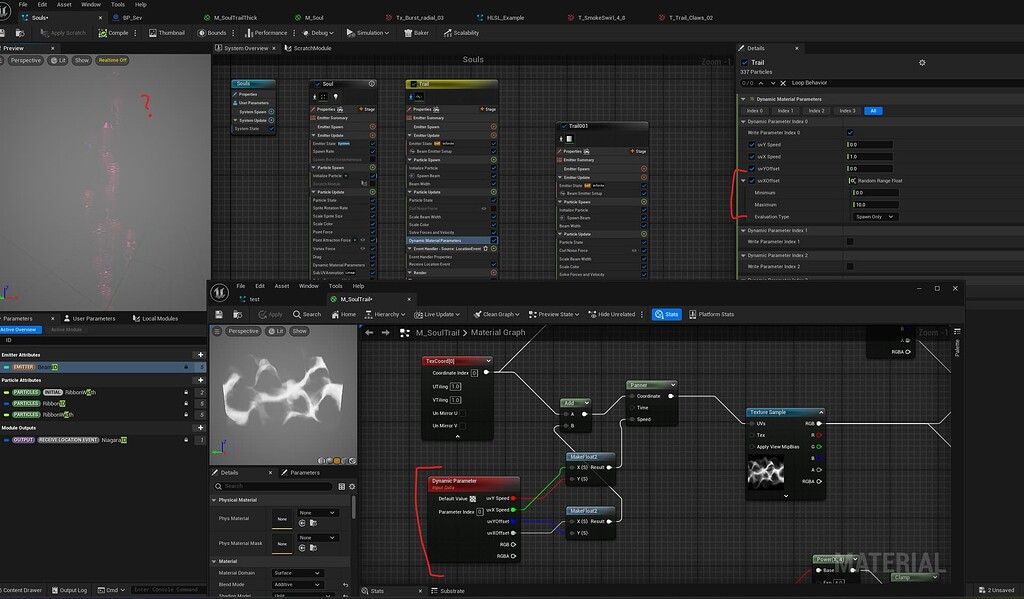Click the uvX Speed value field showing 1.0
This screenshot has width=1024, height=599.
click(x=870, y=156)
